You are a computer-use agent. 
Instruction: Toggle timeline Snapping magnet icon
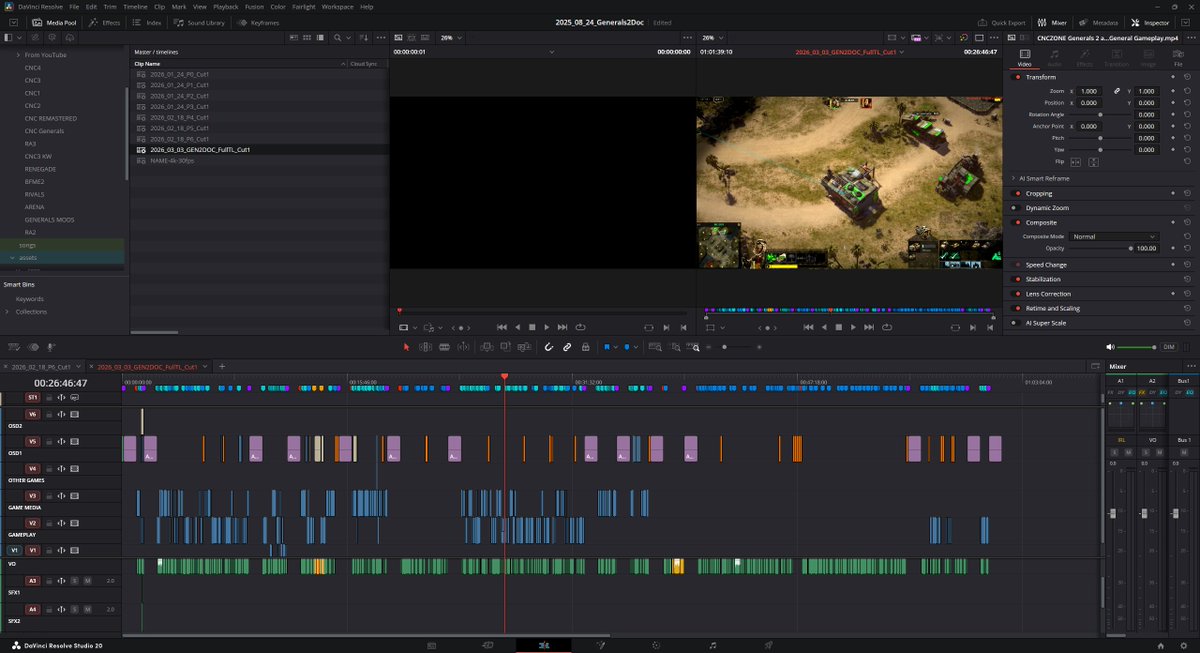(x=548, y=347)
